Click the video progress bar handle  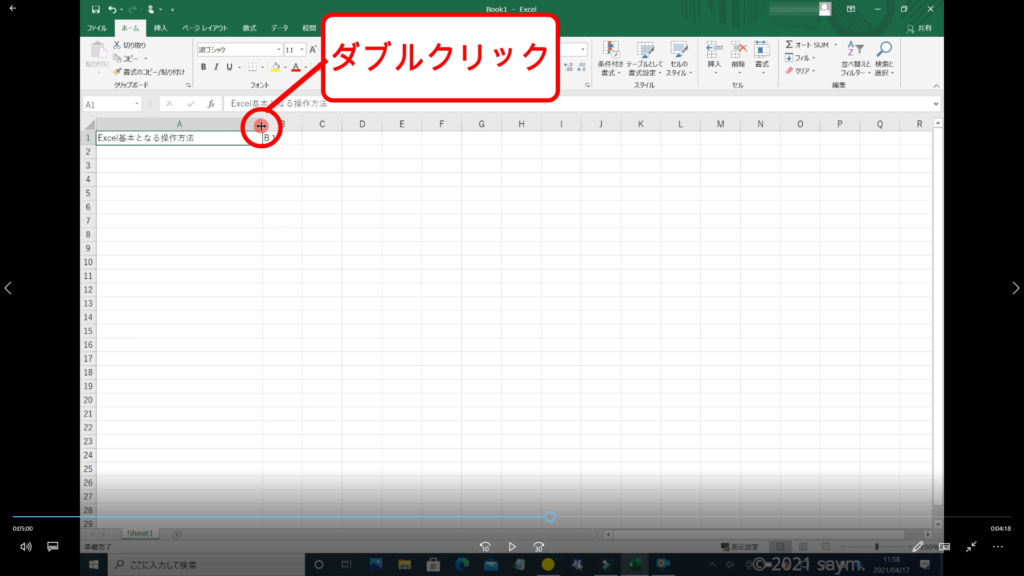(550, 517)
